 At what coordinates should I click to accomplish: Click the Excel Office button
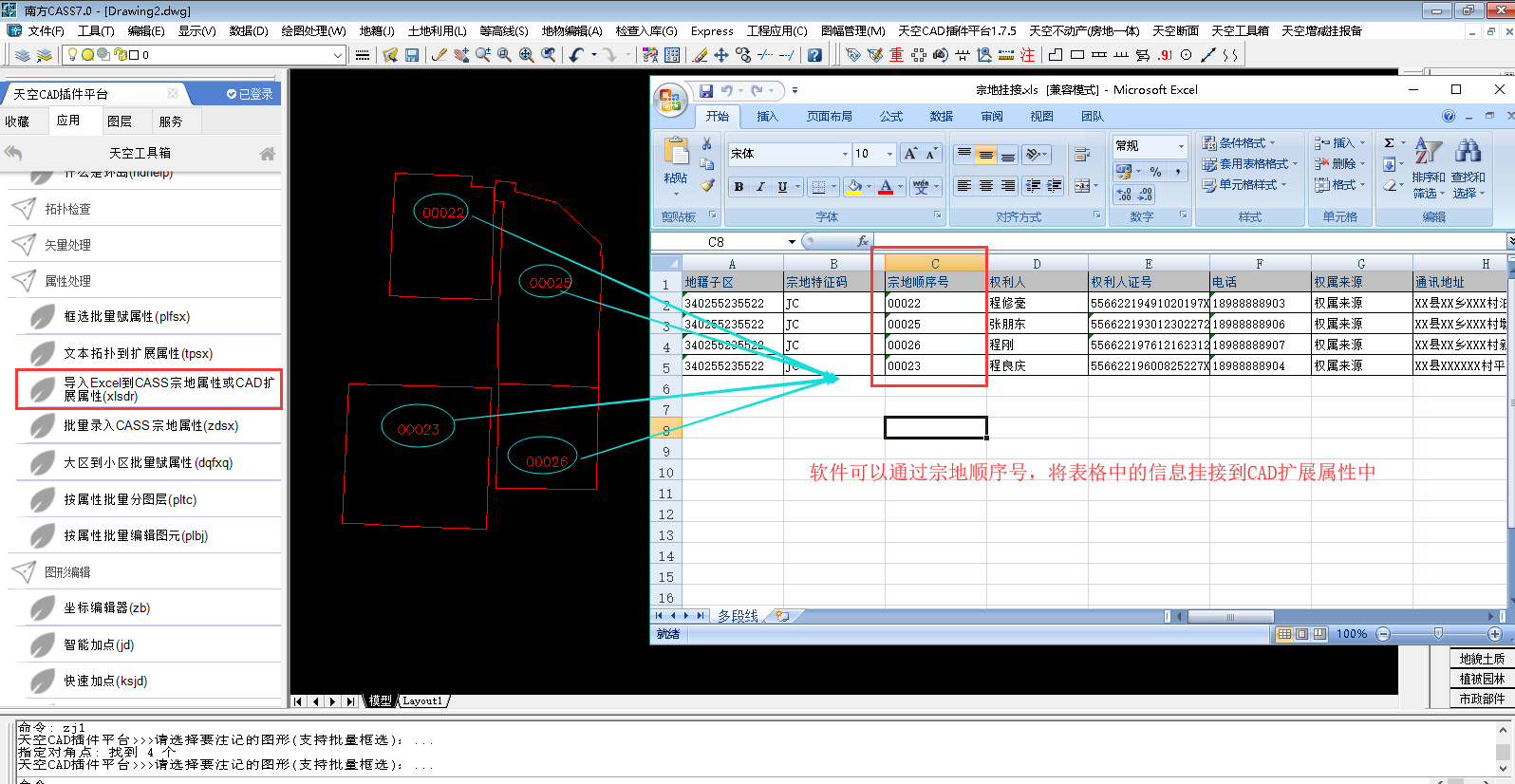(669, 100)
